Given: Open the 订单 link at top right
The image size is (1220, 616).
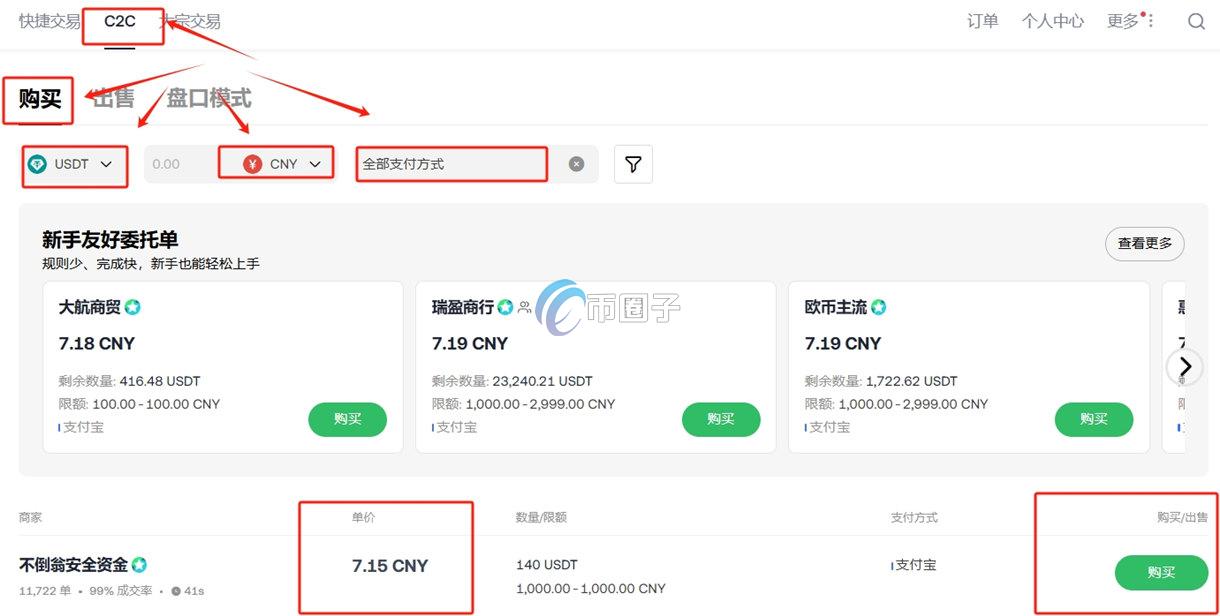Looking at the screenshot, I should [982, 20].
